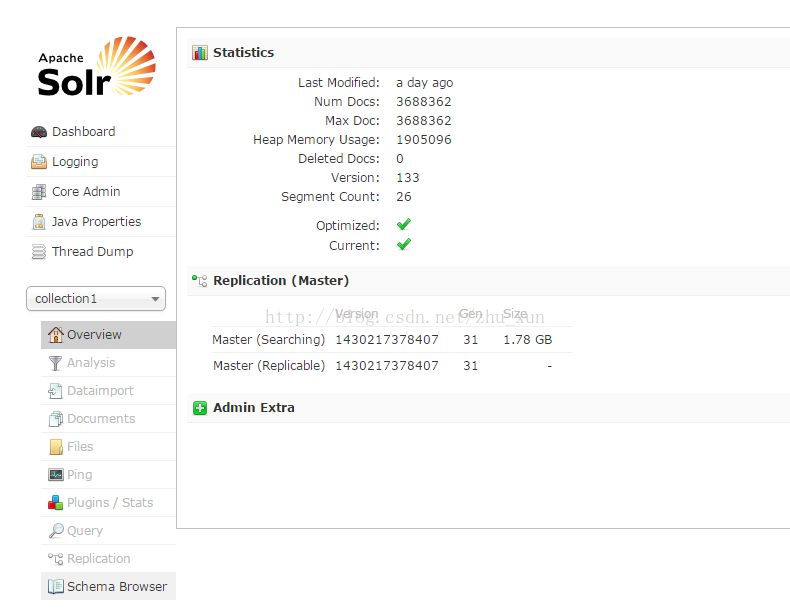The width and height of the screenshot is (790, 612).
Task: Click the Segment Count: label
Action: 330,197
